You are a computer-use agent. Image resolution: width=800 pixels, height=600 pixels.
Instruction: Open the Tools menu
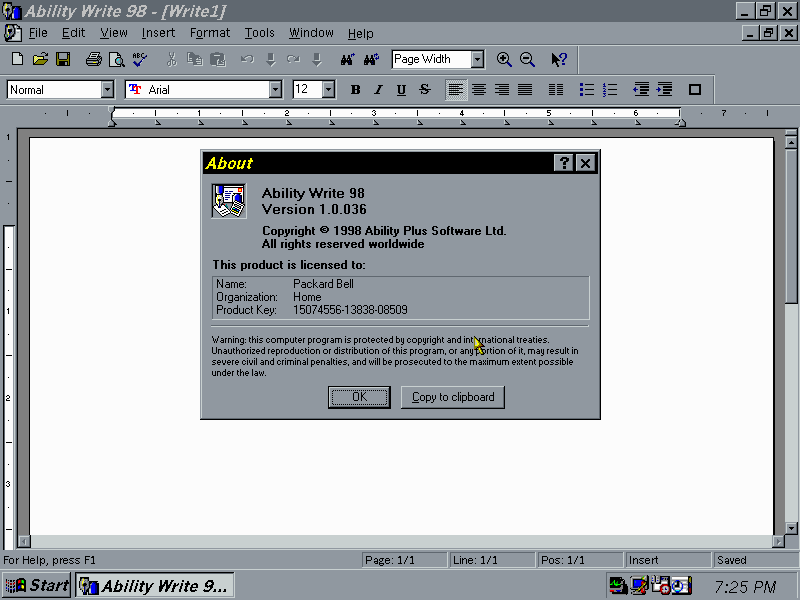pyautogui.click(x=259, y=33)
